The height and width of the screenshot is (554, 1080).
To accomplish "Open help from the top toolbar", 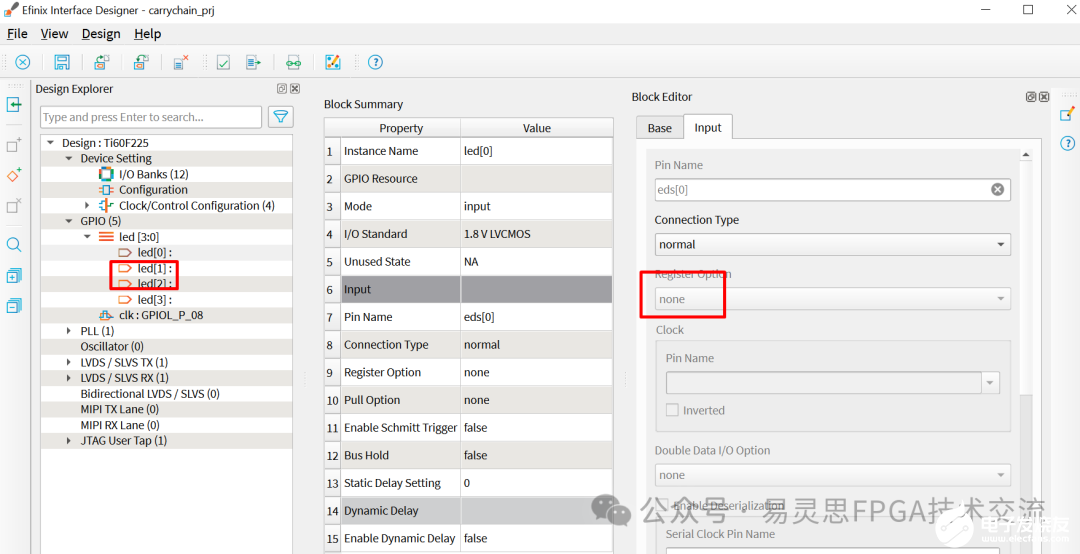I will [x=375, y=62].
